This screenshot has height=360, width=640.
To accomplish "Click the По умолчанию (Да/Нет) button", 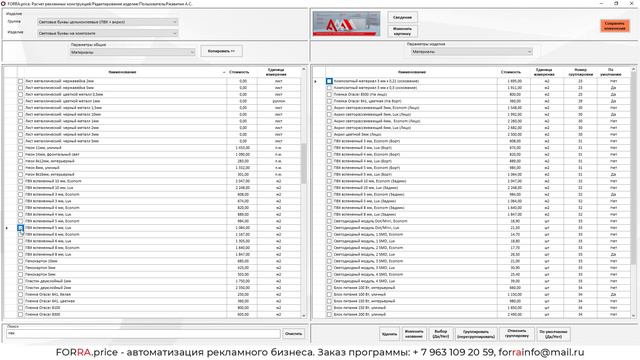I will click(553, 334).
